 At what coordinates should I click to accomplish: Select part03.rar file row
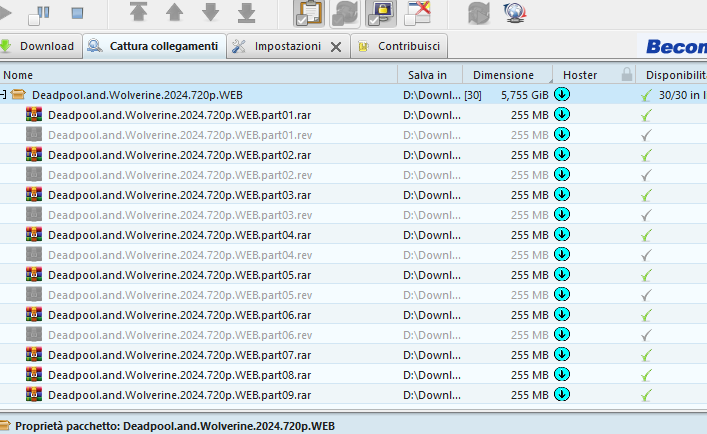(354, 195)
